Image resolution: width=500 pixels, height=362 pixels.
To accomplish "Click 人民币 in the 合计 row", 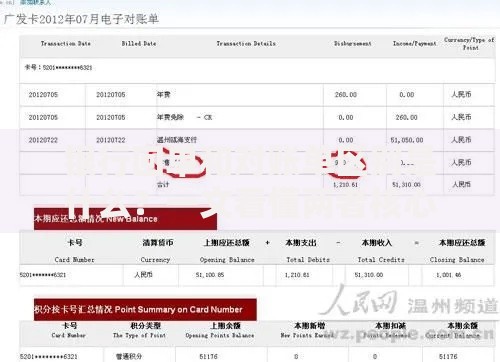I will [461, 184].
